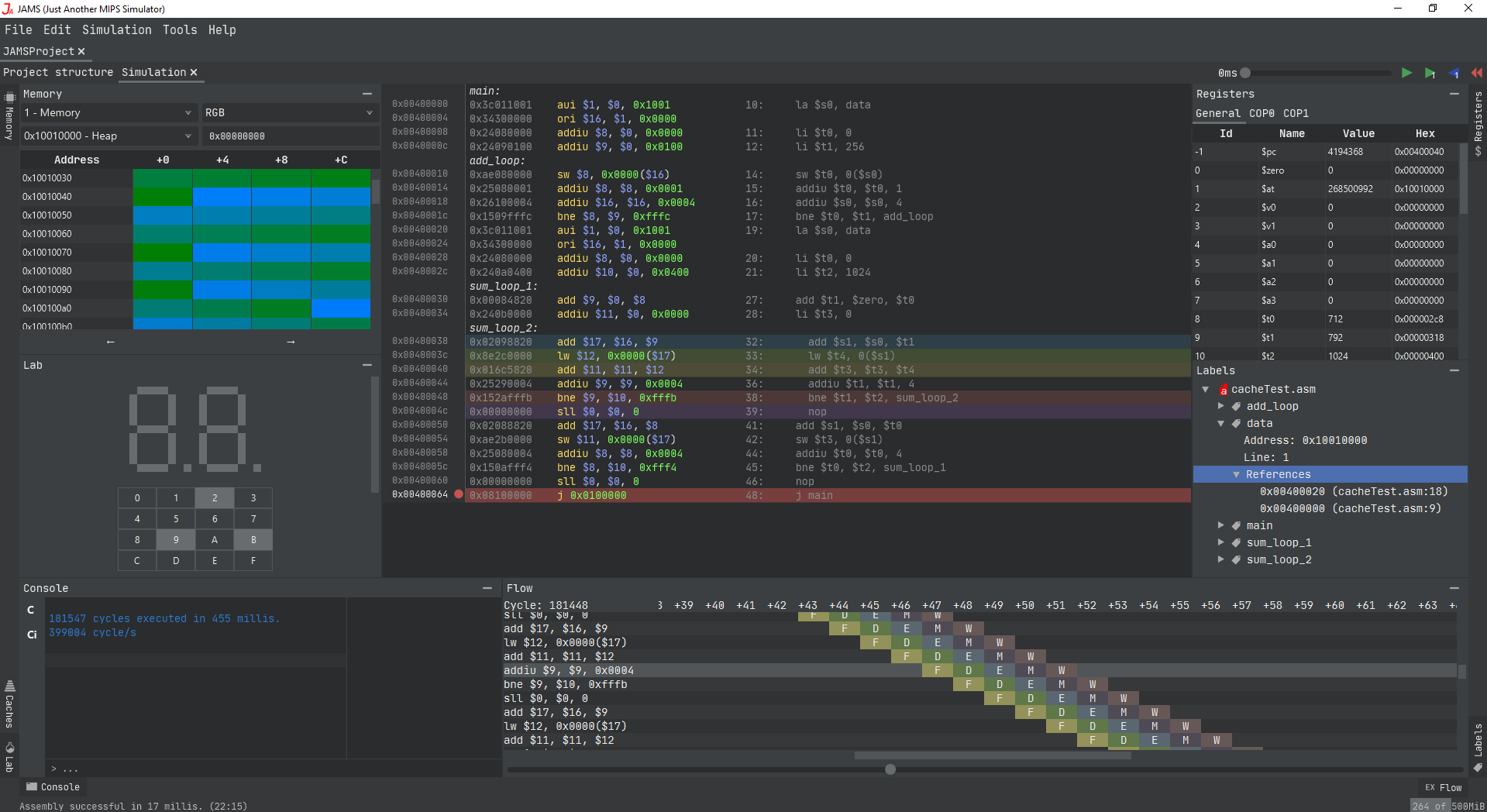
Task: Toggle hex keypad key 5
Action: tap(176, 518)
